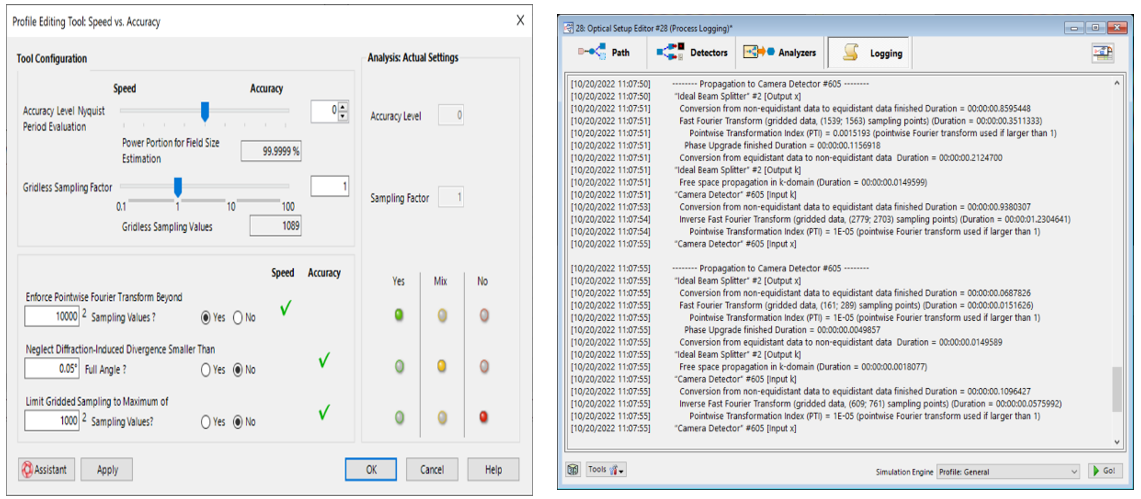The height and width of the screenshot is (499, 1141).
Task: Select No for Enforce Pointwise Fourier Transform
Action: pos(238,318)
